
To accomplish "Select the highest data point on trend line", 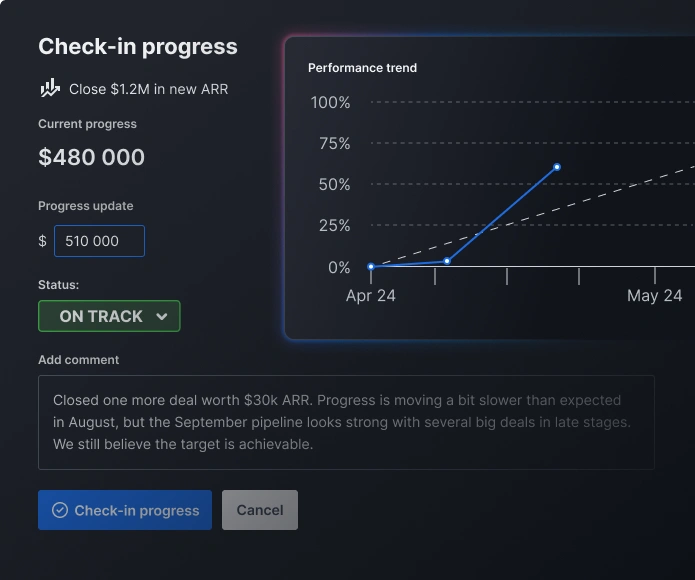I will [x=557, y=167].
